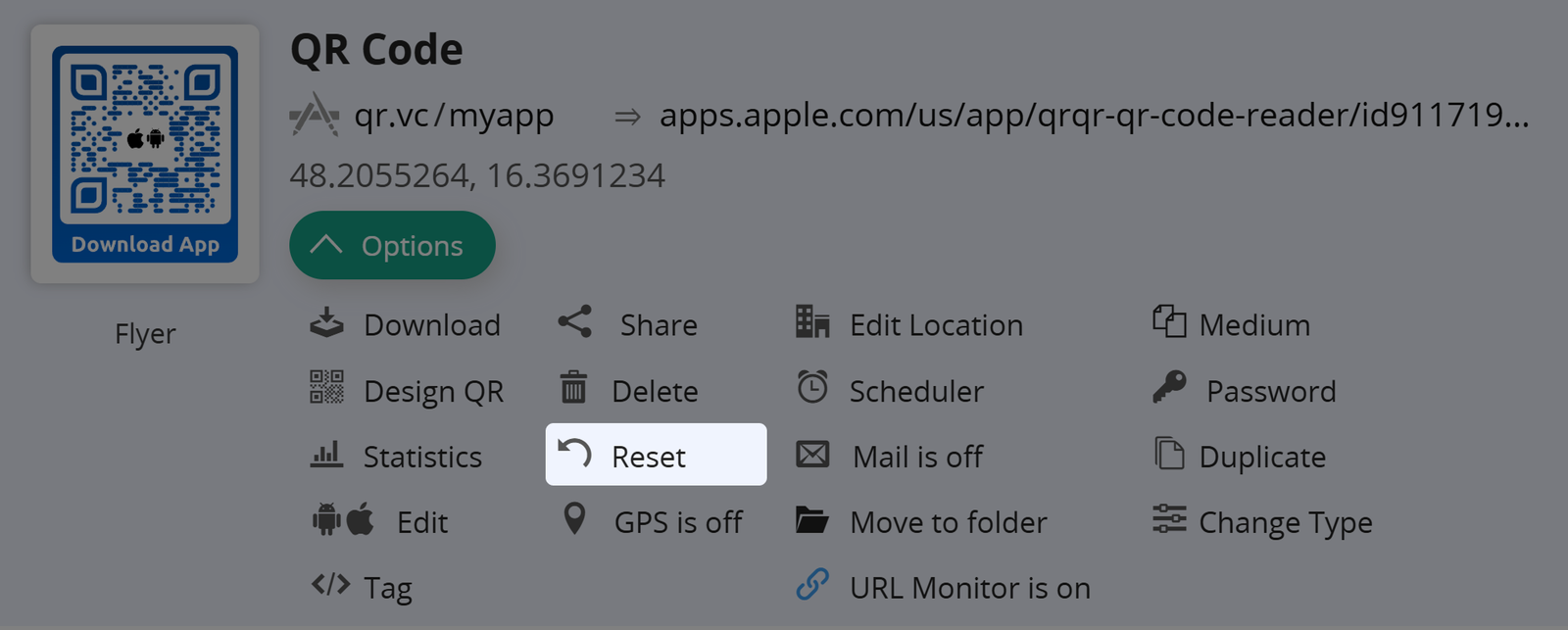
Task: Click the Edit Location building icon
Action: pyautogui.click(x=812, y=322)
